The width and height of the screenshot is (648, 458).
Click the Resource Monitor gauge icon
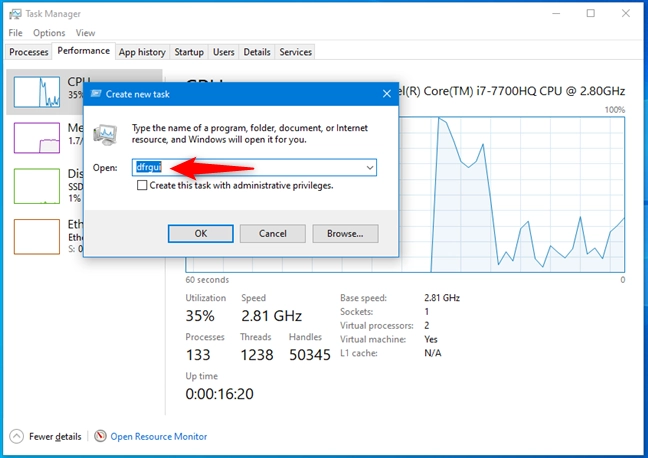100,436
